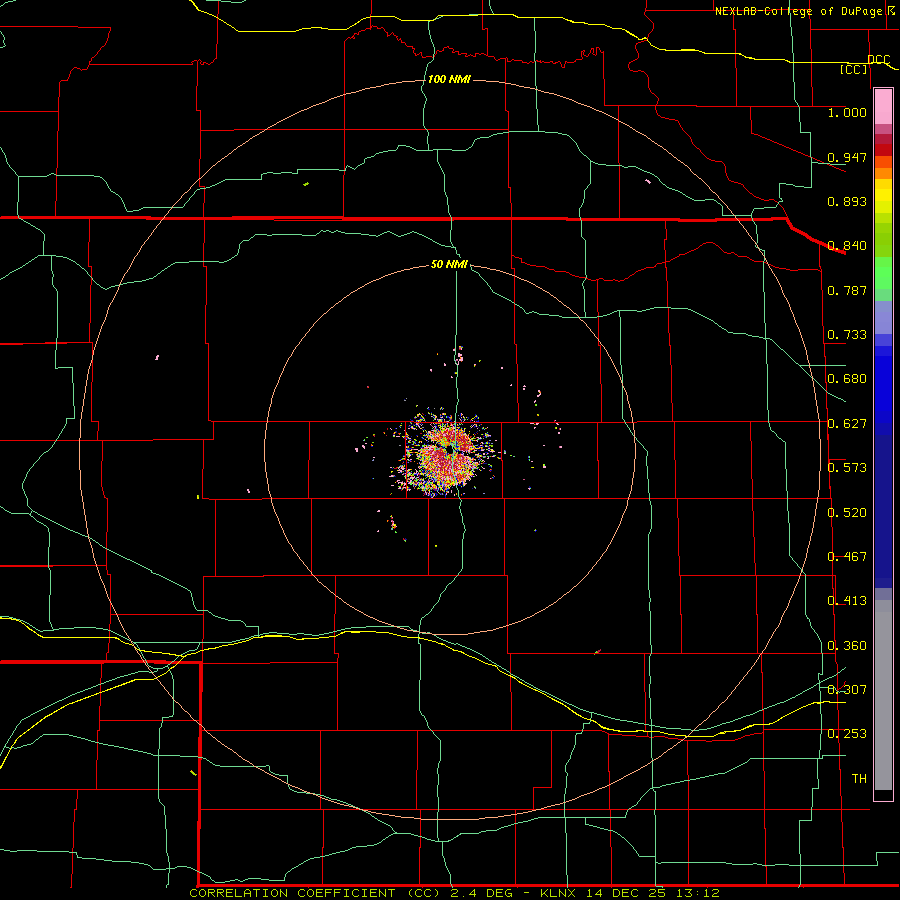Viewport: 900px width, 900px height.
Task: Click the 100 NMI range ring label
Action: point(449,79)
